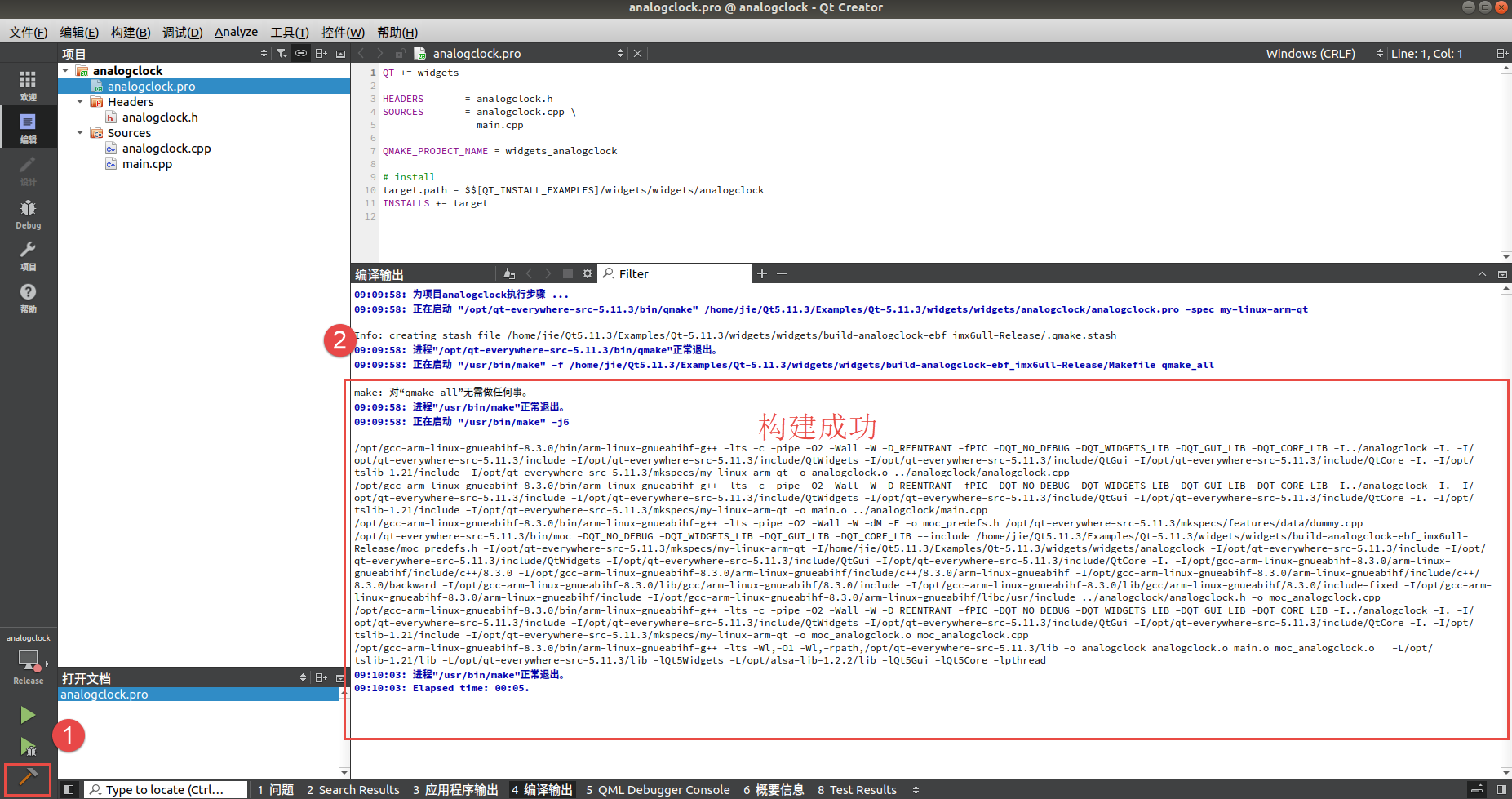Toggle progress details in status bar

[1477, 789]
